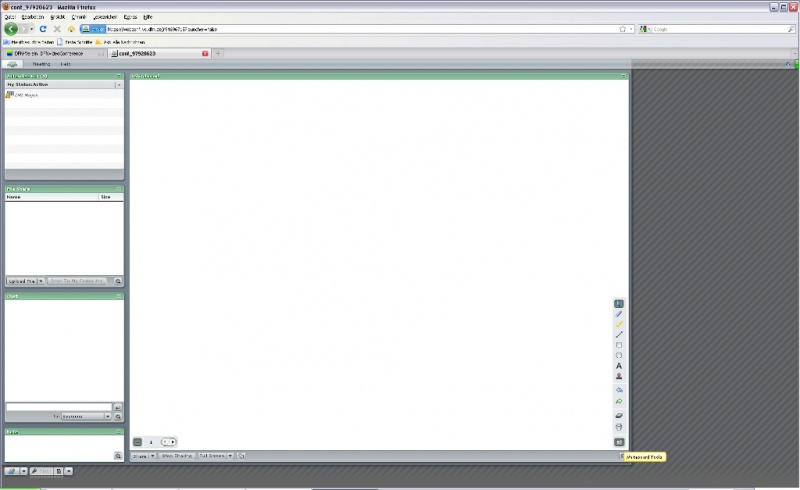The width and height of the screenshot is (800, 490).
Task: Open the Erste Schritte bookmark
Action: tap(75, 42)
